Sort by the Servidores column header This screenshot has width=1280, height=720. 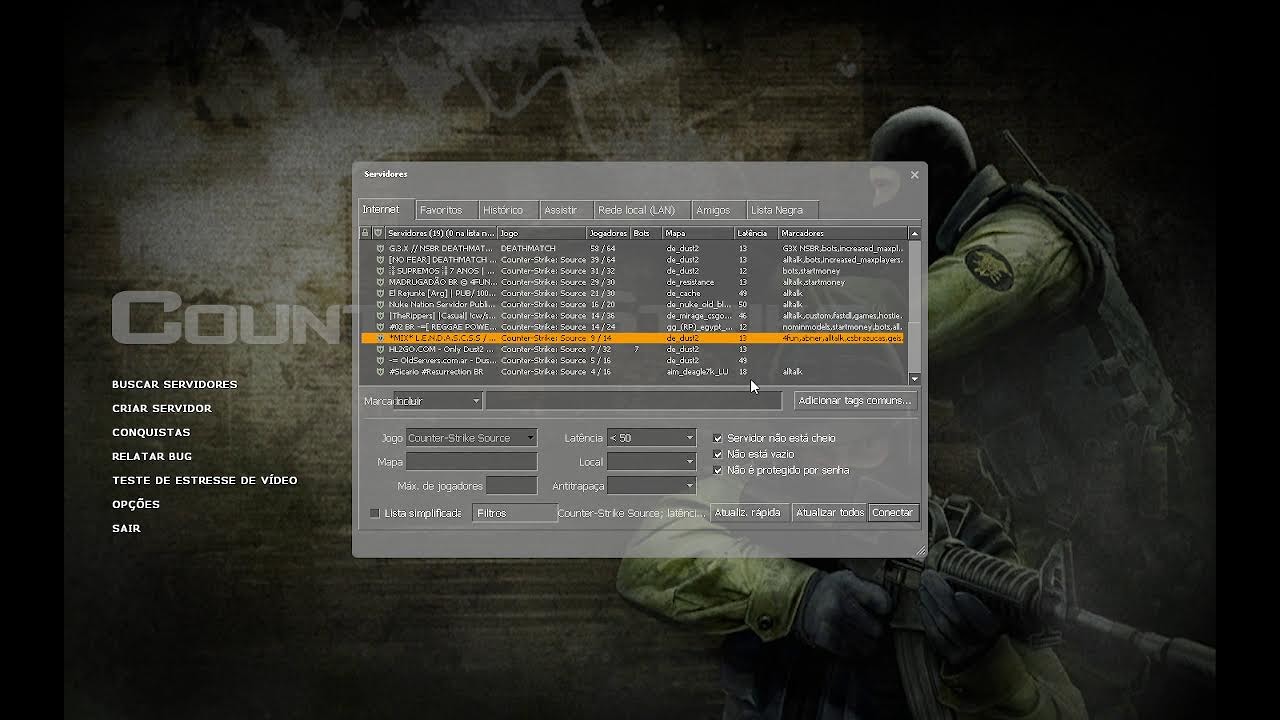click(441, 233)
